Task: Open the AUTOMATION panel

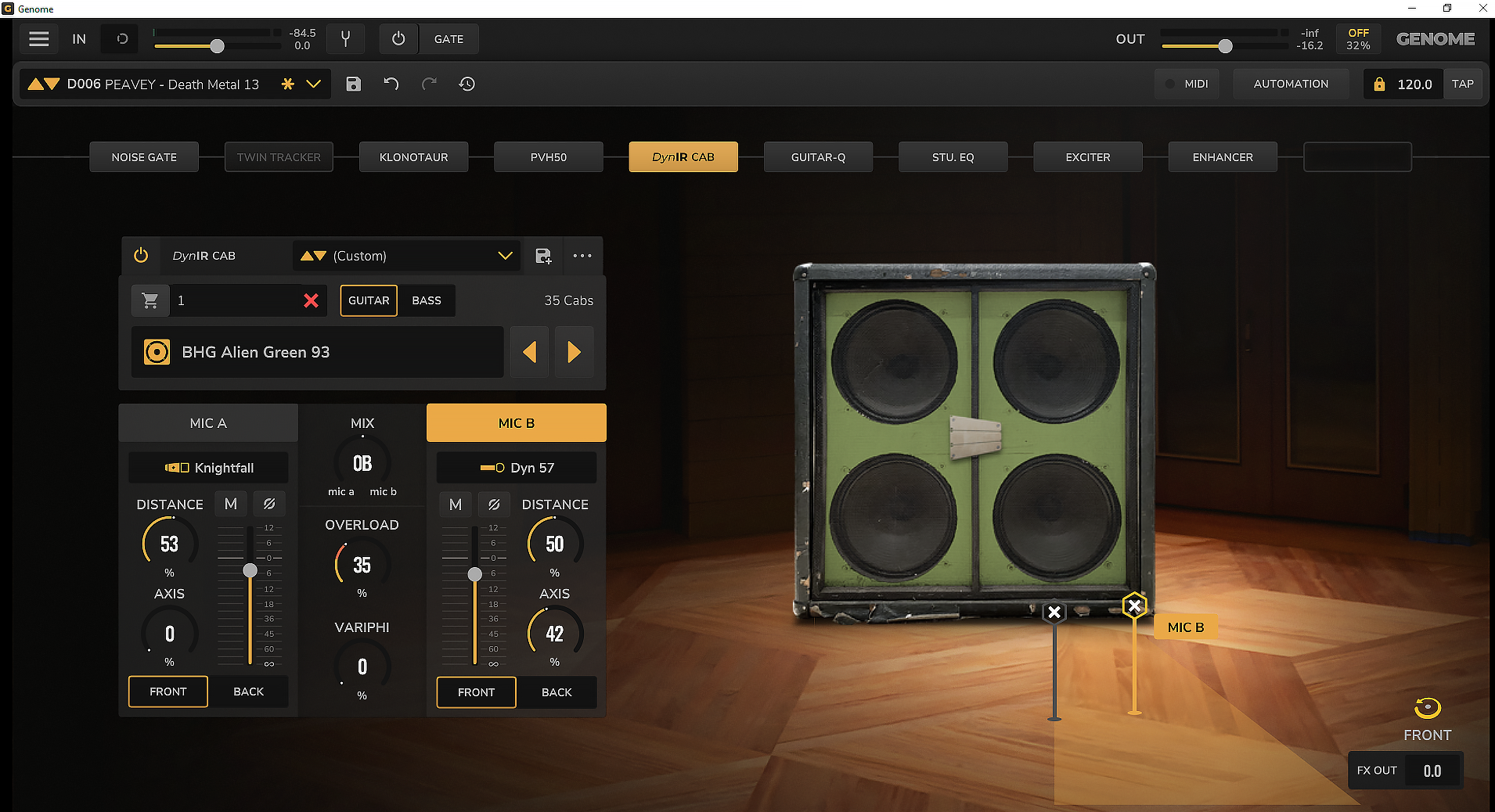Action: coord(1291,84)
